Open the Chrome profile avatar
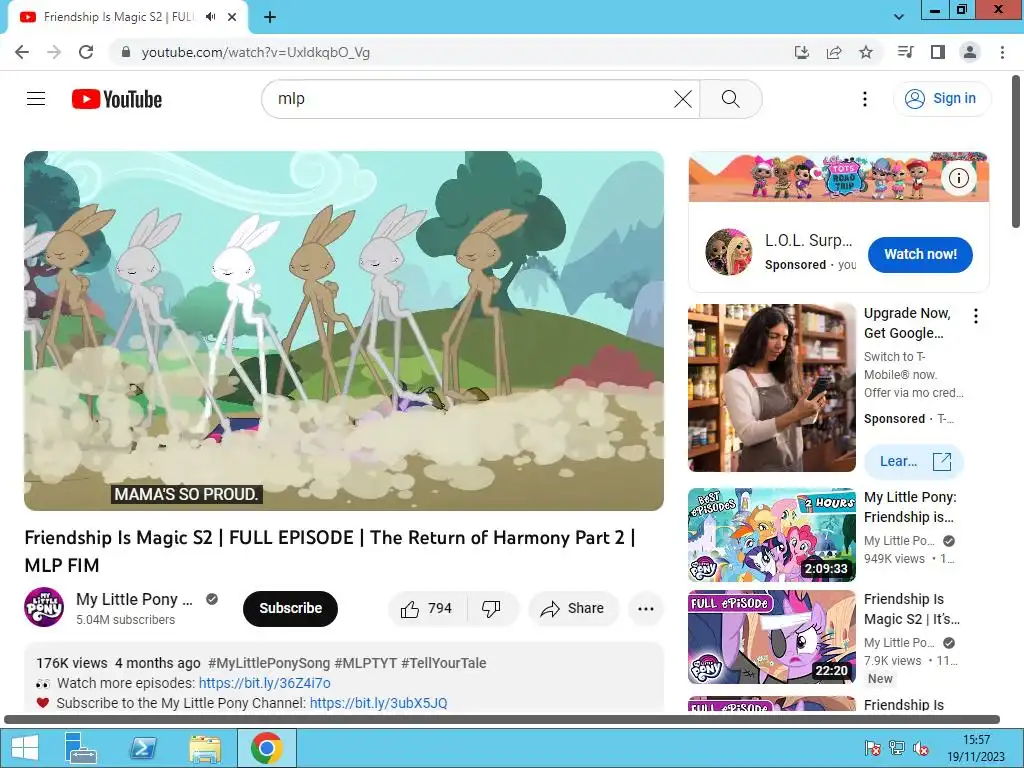Screen dimensions: 1024x768 pyautogui.click(x=970, y=52)
